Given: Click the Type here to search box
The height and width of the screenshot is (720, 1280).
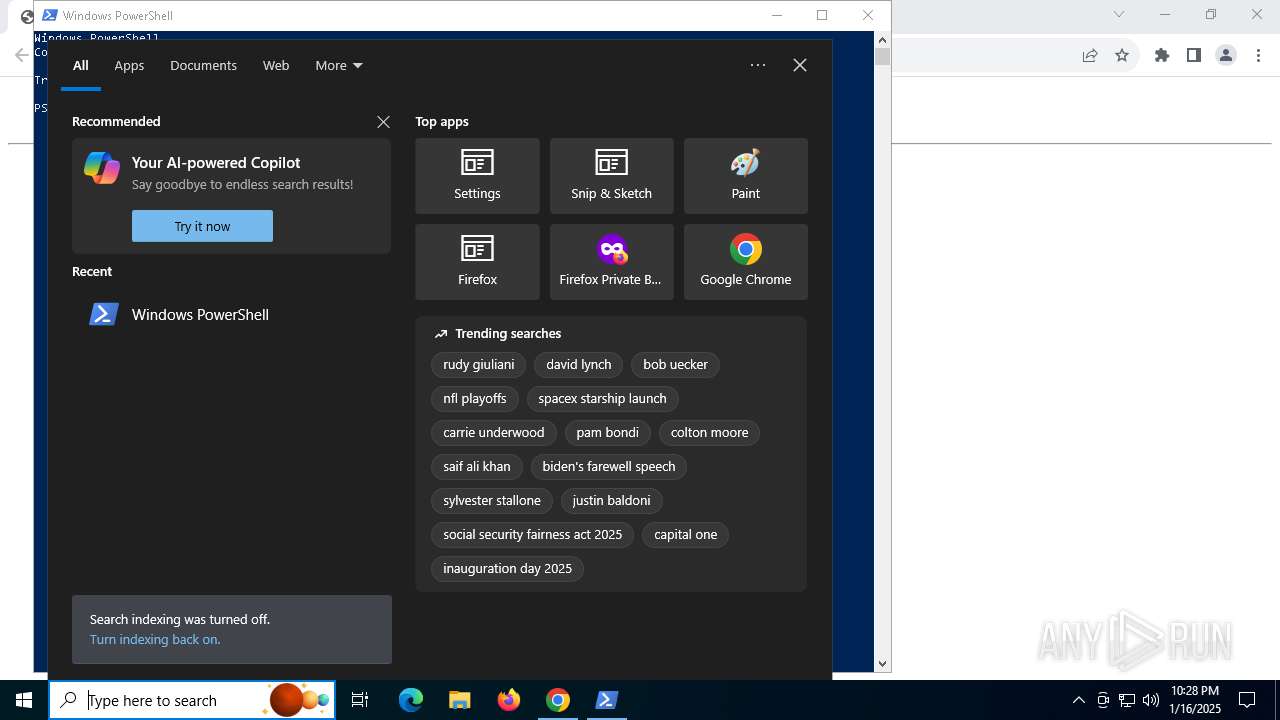Looking at the screenshot, I should point(191,700).
